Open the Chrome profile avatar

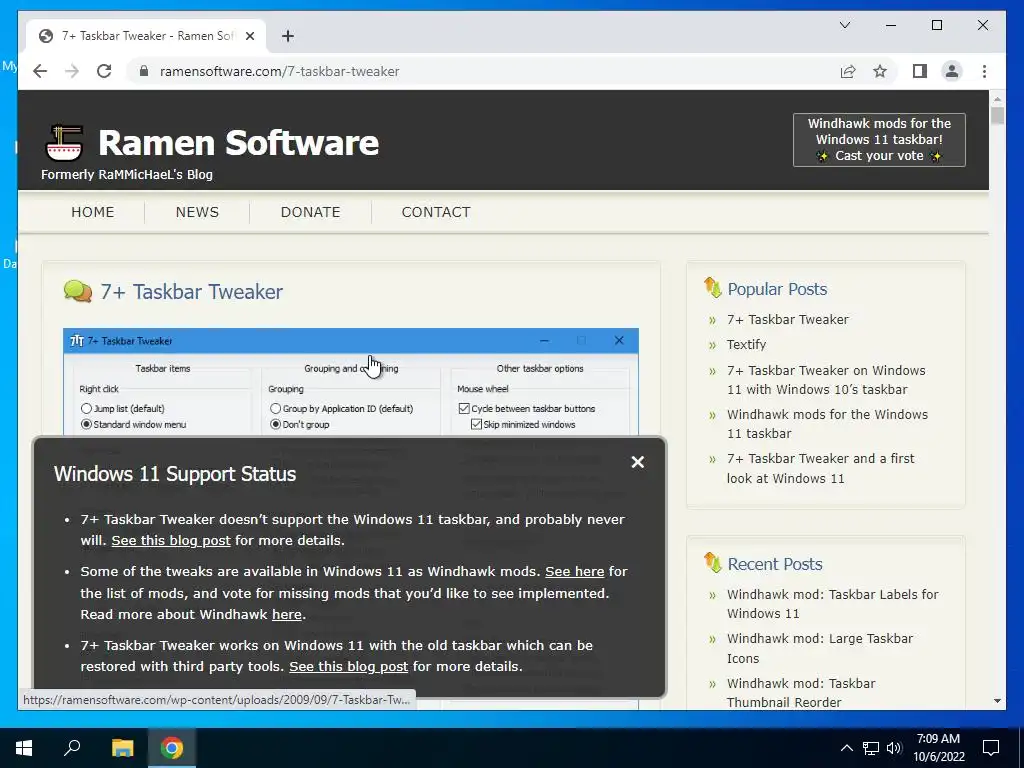[952, 71]
